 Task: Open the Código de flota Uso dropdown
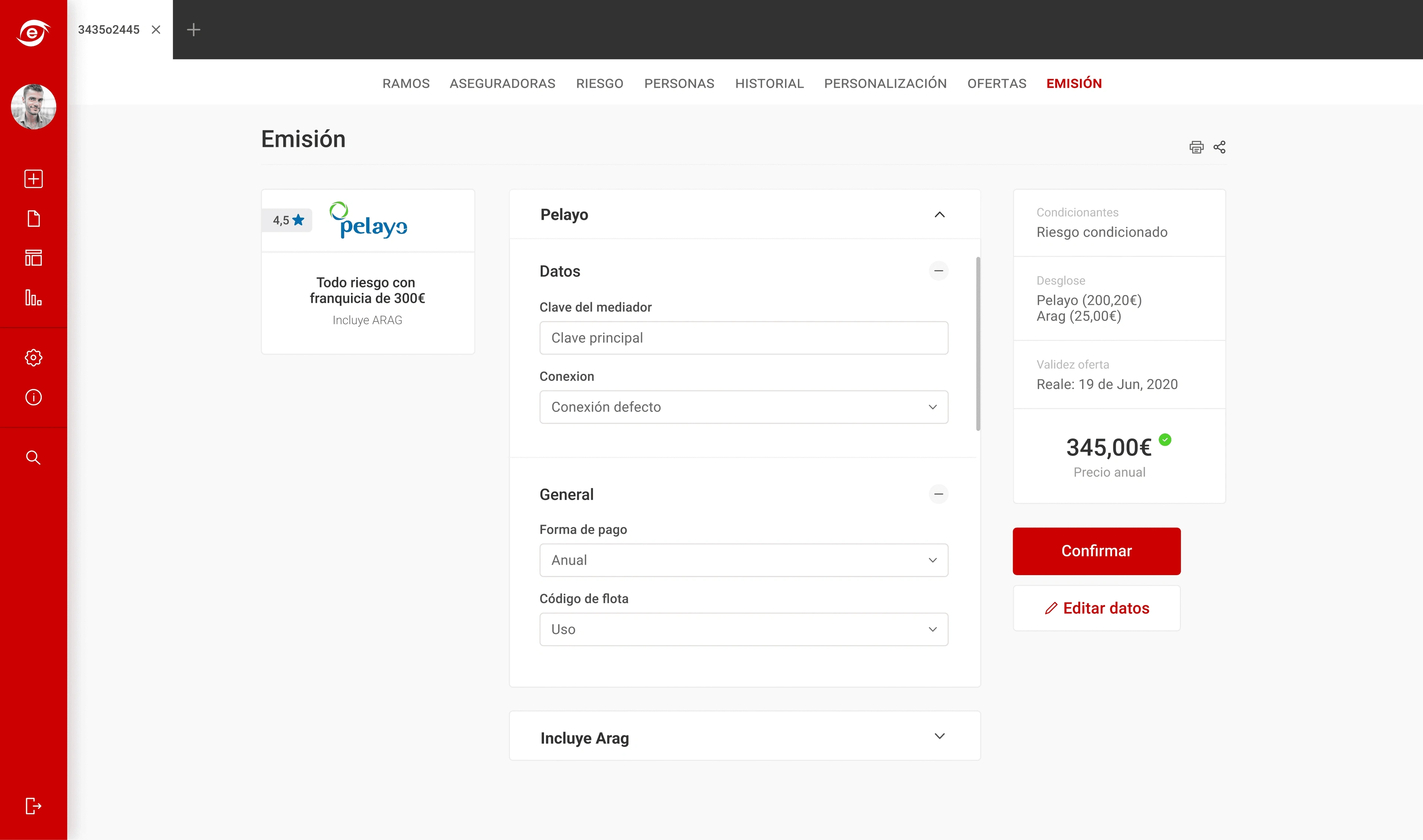[x=744, y=630]
